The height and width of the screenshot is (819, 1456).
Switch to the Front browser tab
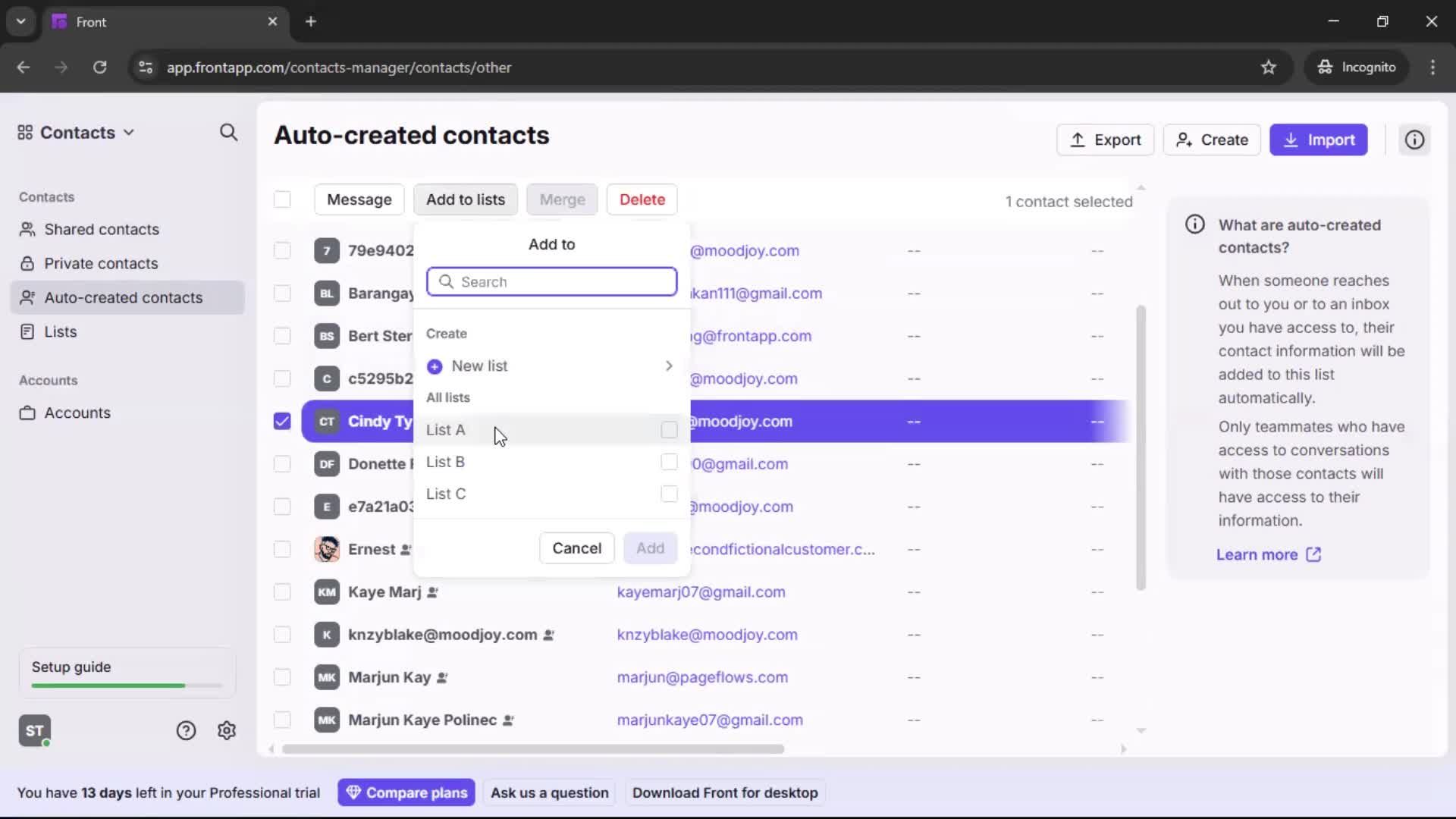(x=136, y=21)
